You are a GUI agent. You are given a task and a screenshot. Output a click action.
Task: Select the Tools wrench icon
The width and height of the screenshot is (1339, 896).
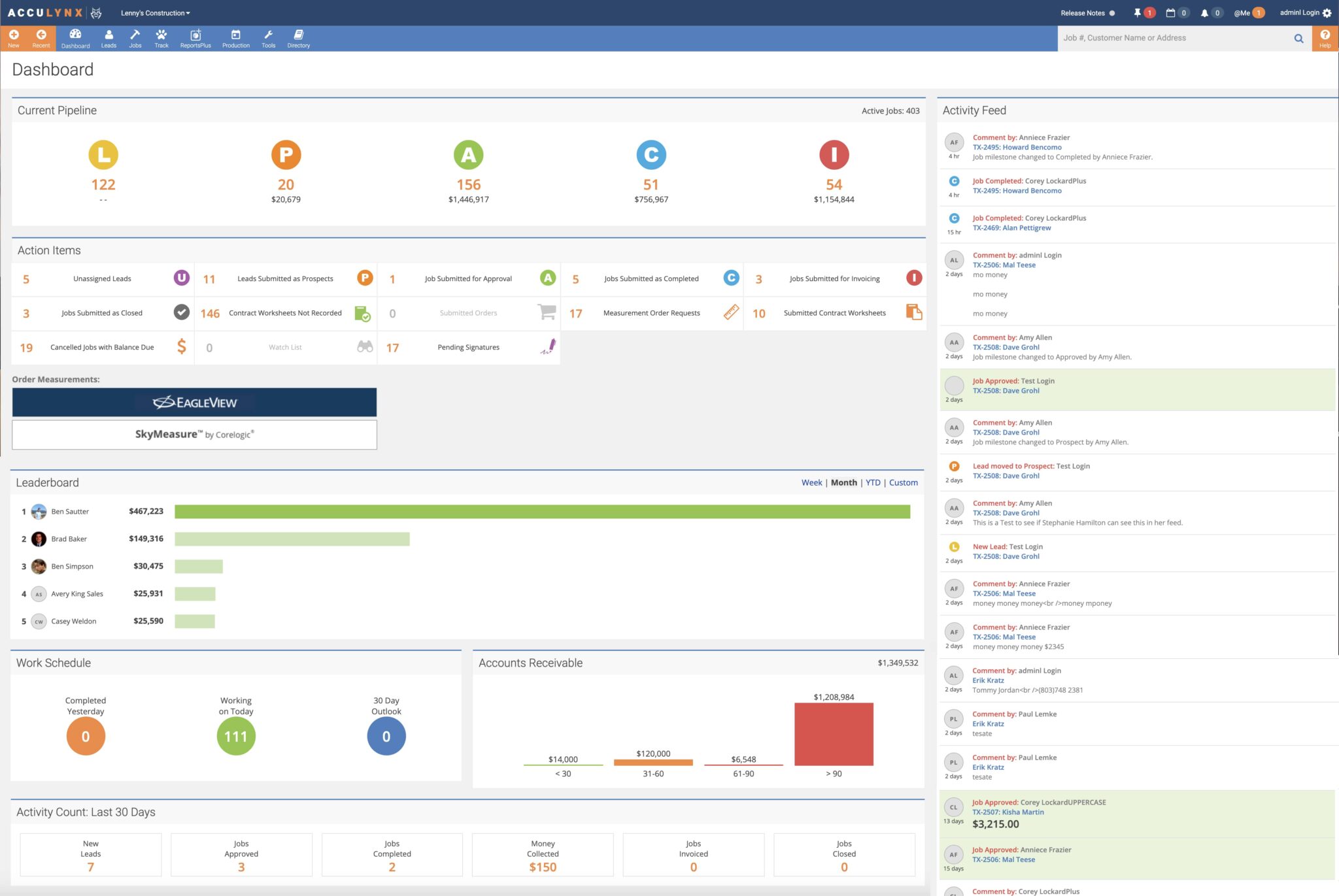tap(267, 36)
